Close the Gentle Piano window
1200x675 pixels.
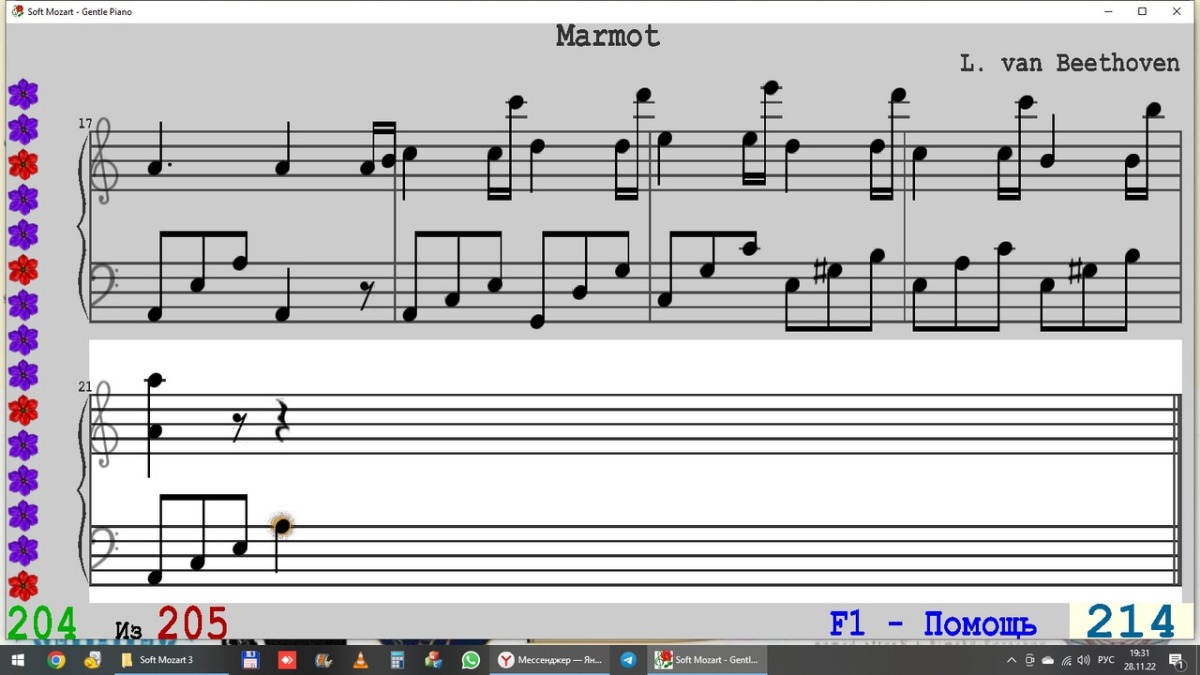pyautogui.click(x=1177, y=11)
